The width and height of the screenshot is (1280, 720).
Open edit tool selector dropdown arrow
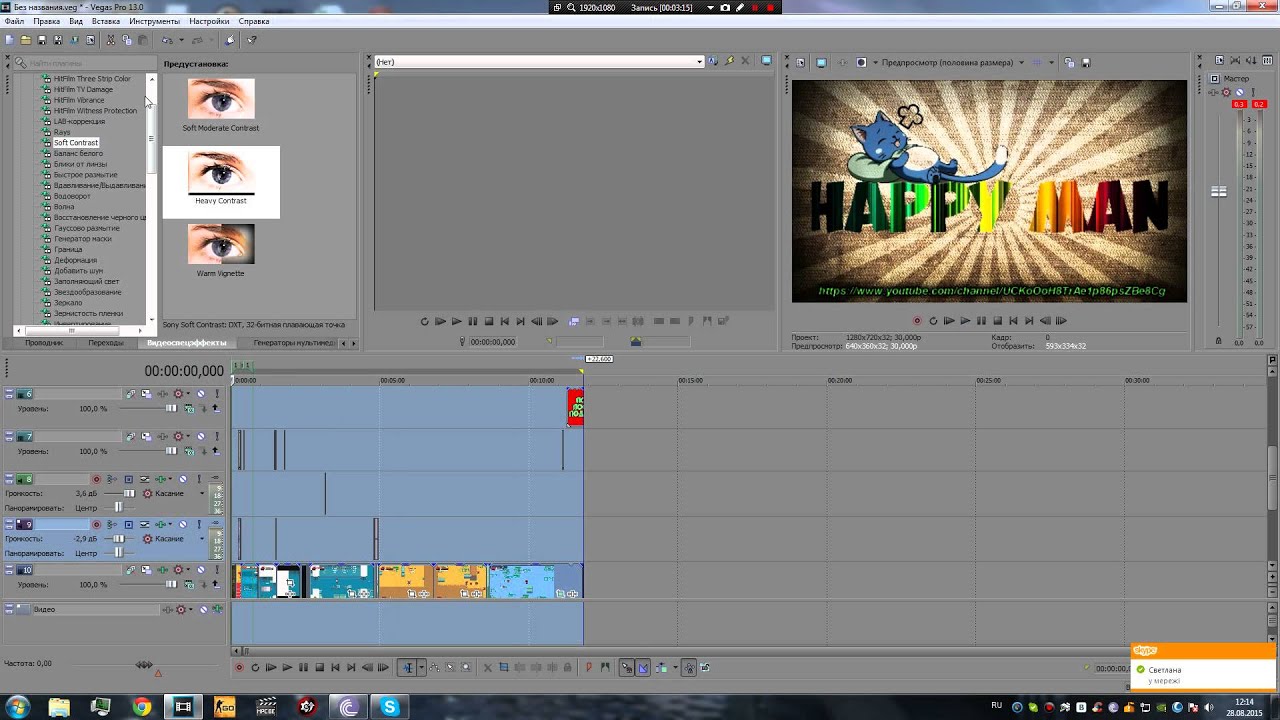(421, 667)
